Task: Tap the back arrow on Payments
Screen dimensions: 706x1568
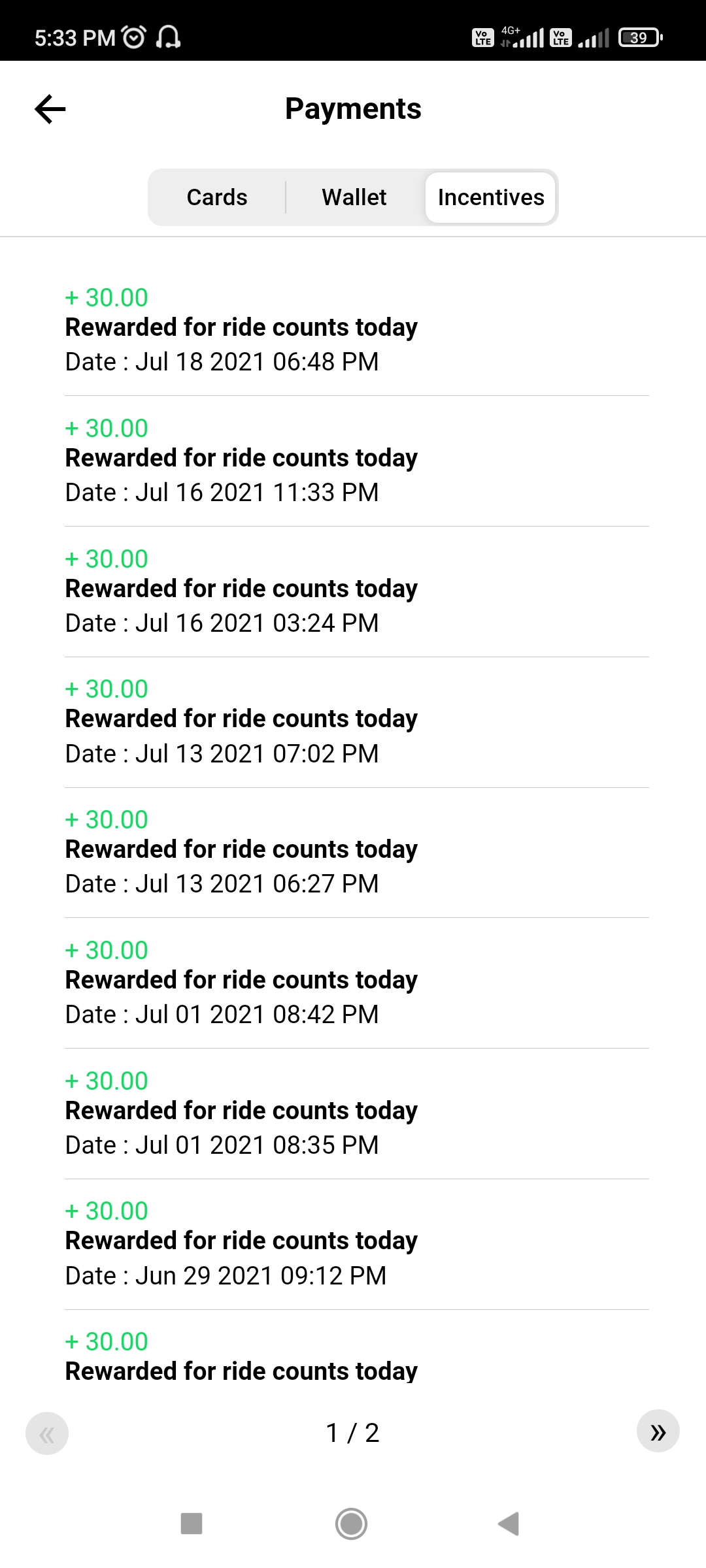Action: pos(50,109)
